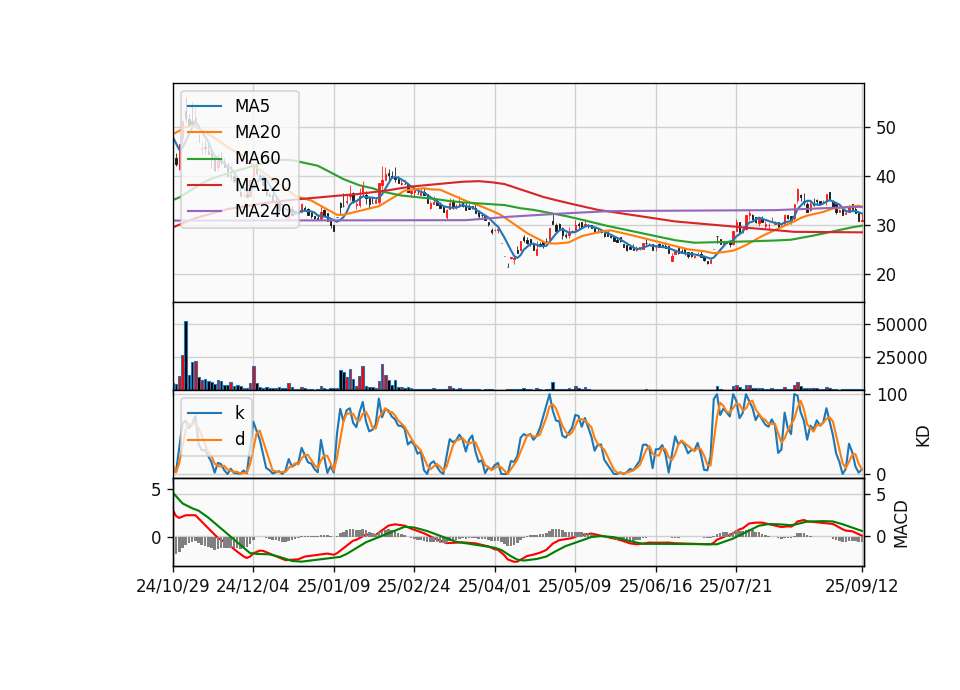Click the MA240 legend label
This screenshot has width=960, height=690.
(263, 211)
